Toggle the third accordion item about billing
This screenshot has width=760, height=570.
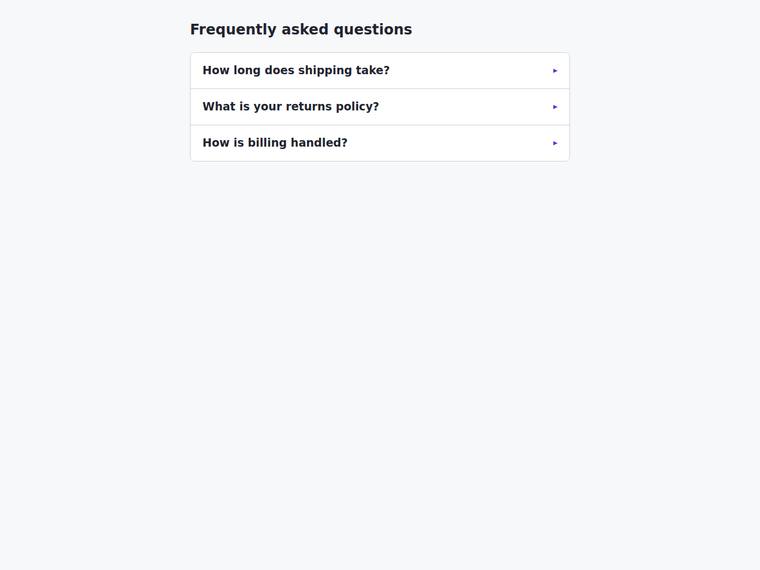380,143
